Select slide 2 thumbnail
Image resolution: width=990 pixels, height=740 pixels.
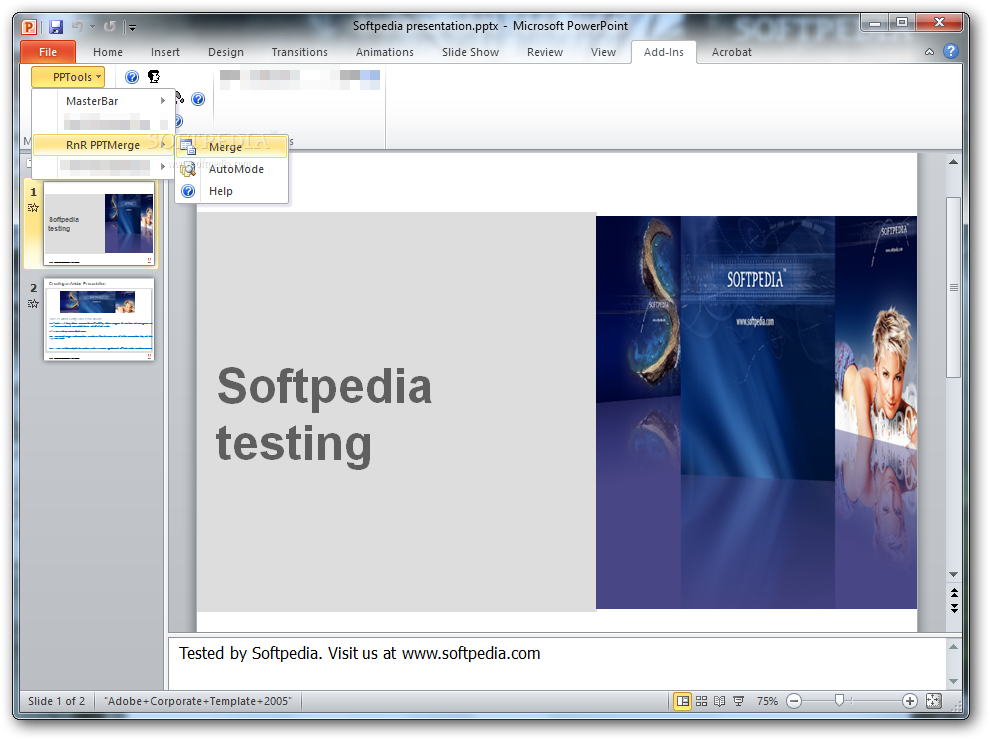(98, 319)
